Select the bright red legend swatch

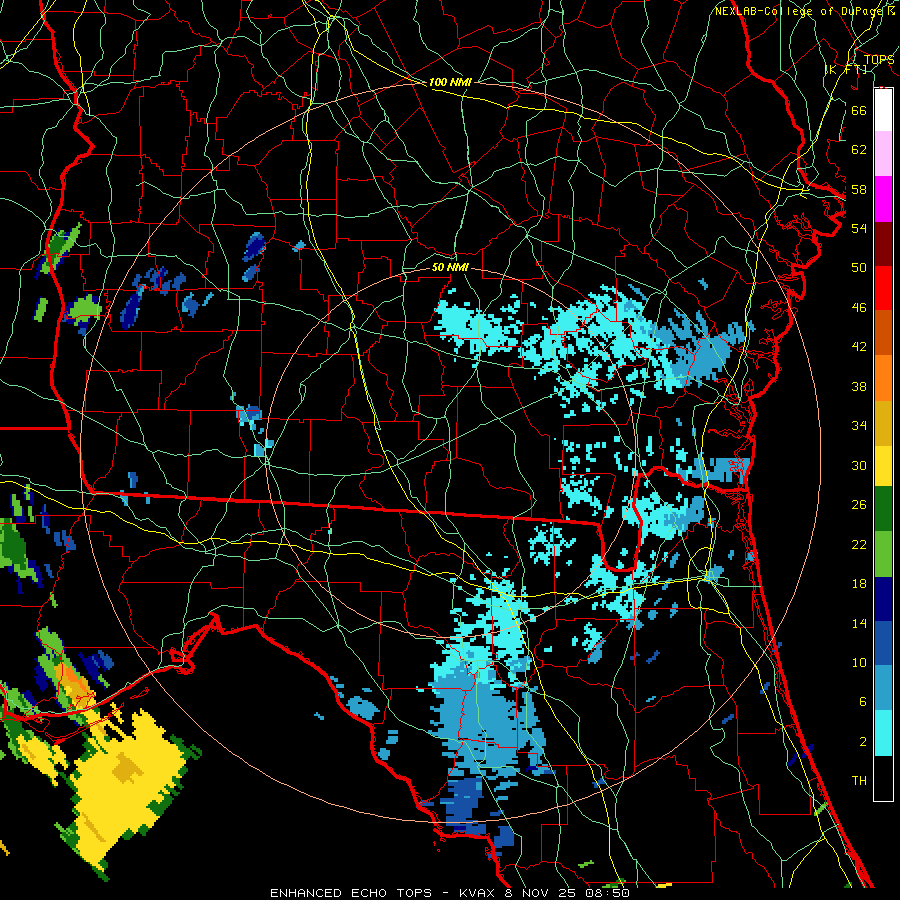click(x=883, y=288)
